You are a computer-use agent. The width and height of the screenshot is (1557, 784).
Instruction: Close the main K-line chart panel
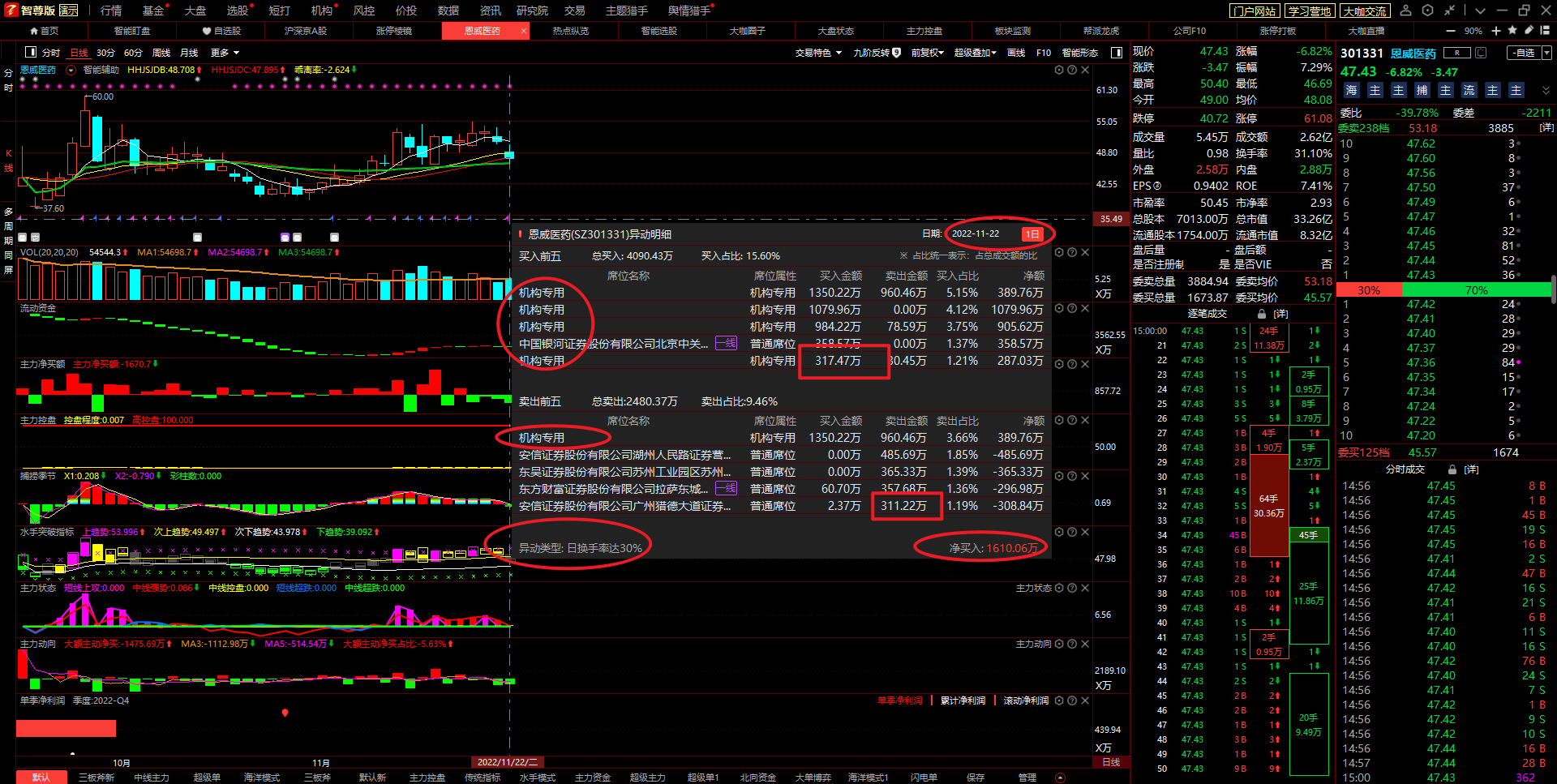[1085, 70]
